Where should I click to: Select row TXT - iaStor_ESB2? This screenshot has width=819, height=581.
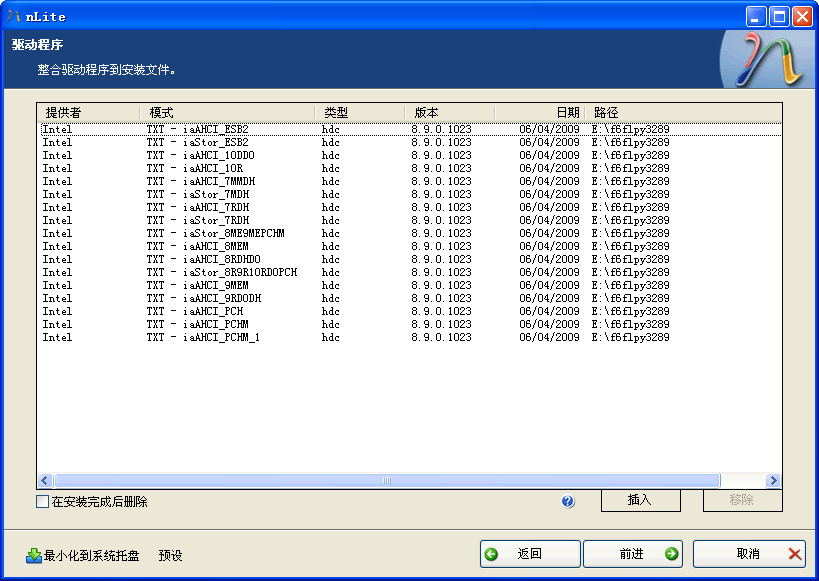(x=411, y=143)
